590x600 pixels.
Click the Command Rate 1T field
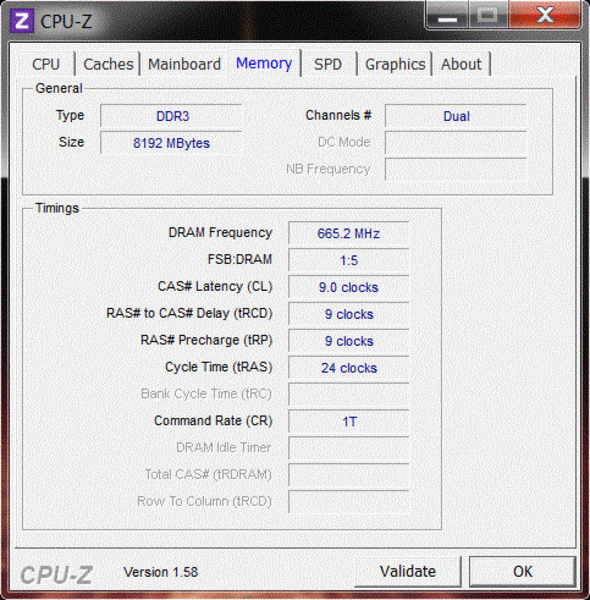pos(349,421)
